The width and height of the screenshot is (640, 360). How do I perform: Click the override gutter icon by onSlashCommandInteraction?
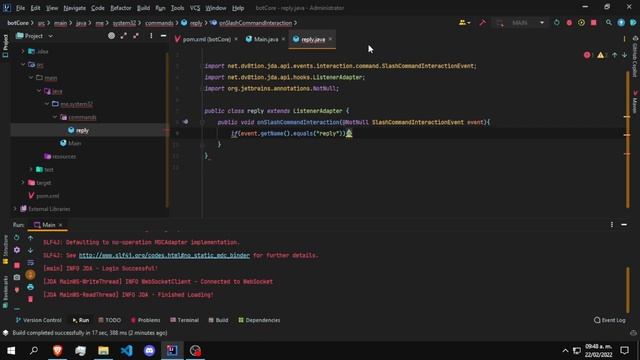(x=185, y=122)
